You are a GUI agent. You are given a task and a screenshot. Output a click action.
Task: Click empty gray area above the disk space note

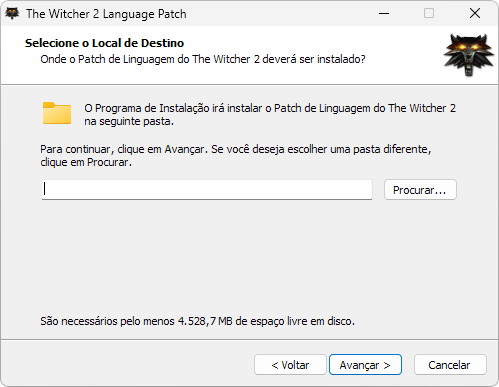pos(249,260)
